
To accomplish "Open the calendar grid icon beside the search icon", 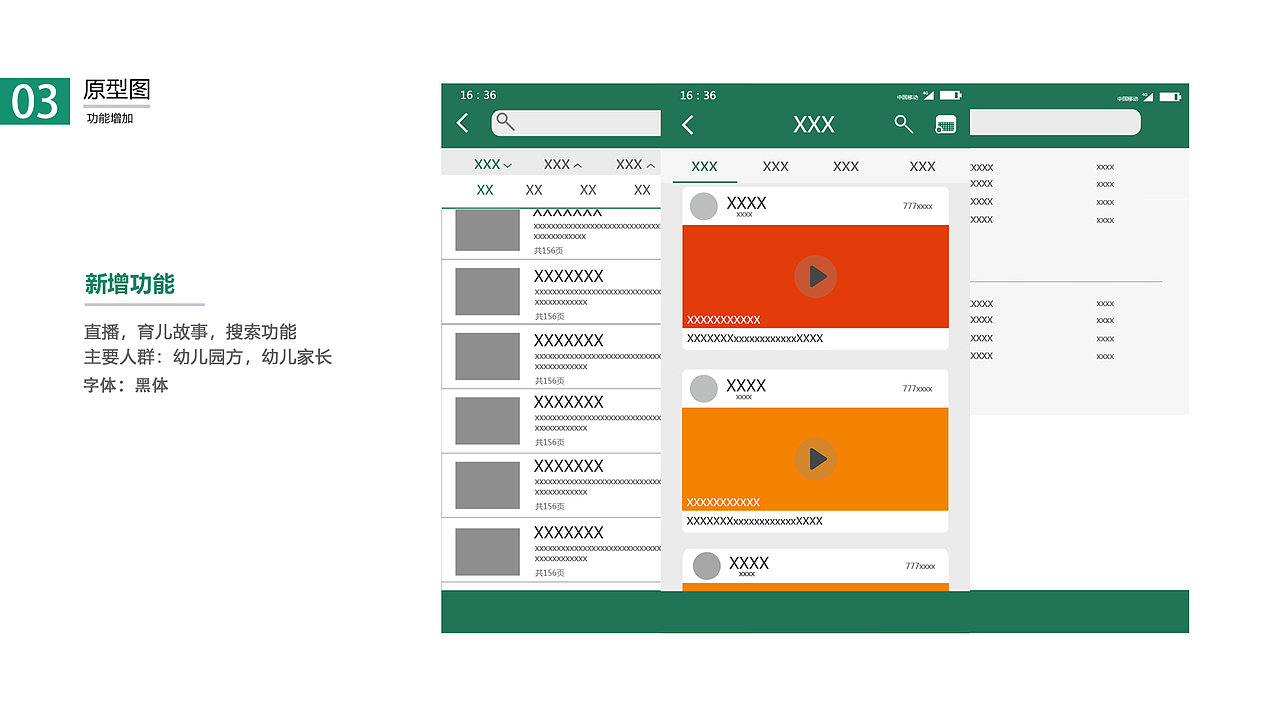I will tap(944, 124).
